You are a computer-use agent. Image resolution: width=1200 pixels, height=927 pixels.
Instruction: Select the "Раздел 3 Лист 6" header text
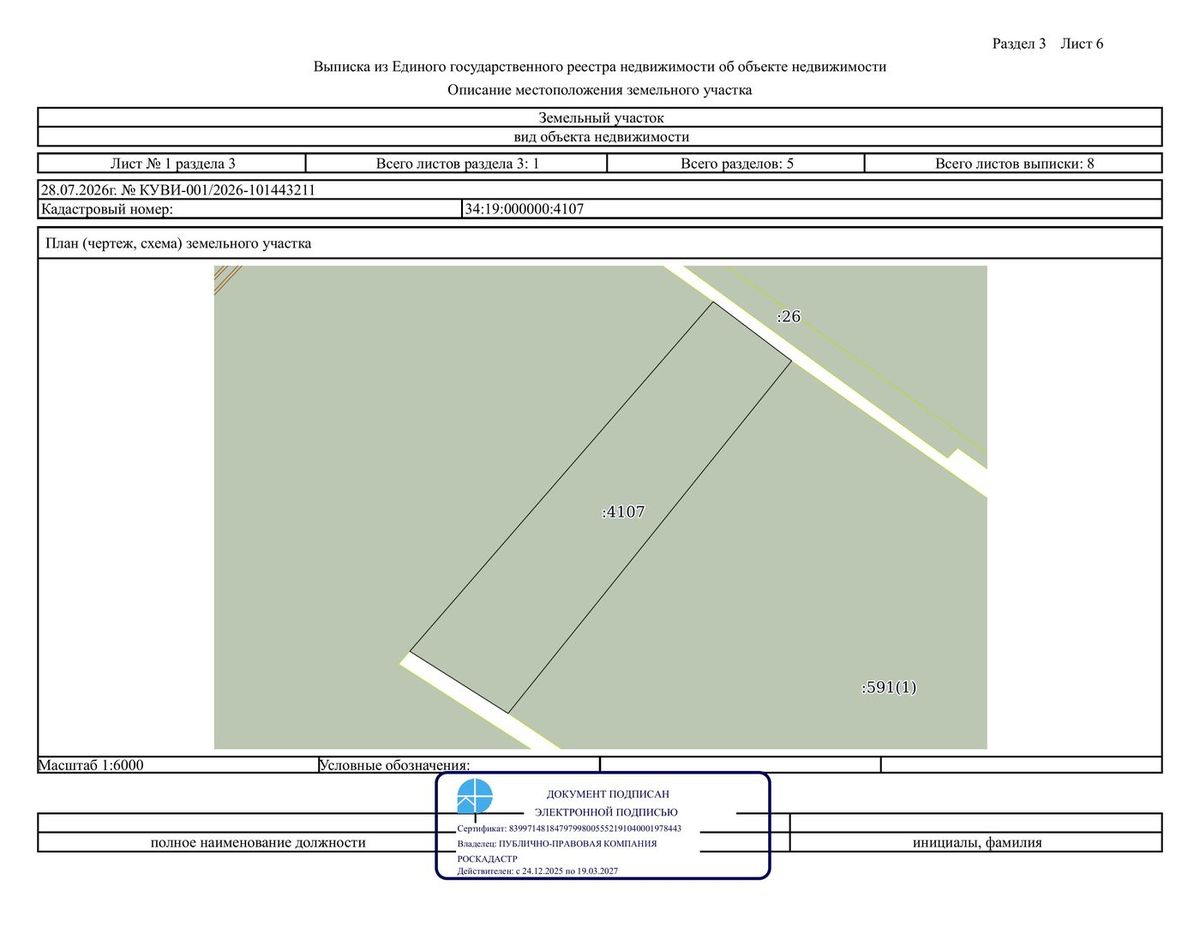tap(1047, 43)
